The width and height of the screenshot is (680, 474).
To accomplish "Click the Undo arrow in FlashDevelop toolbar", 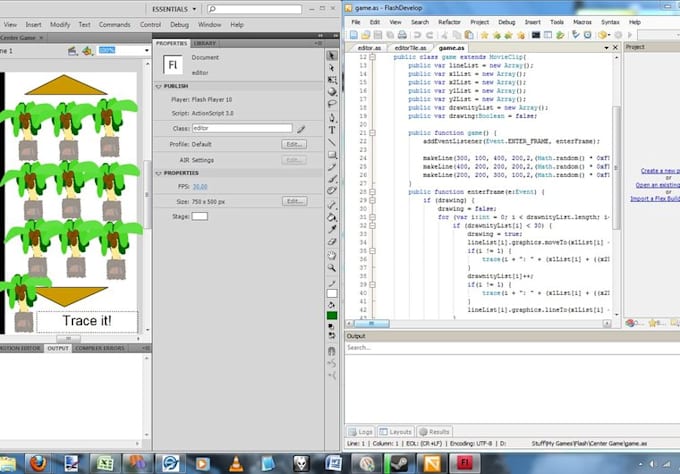I will click(x=417, y=35).
